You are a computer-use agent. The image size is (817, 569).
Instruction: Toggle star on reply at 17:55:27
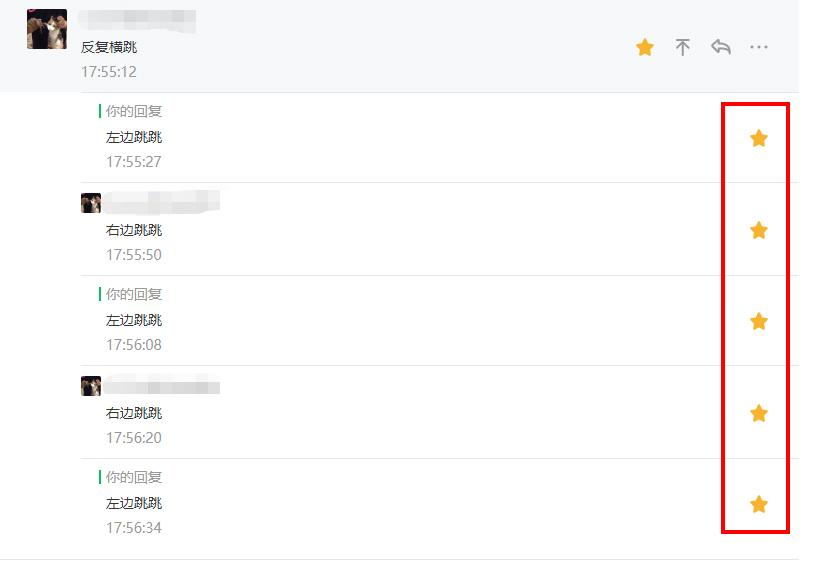pos(759,138)
